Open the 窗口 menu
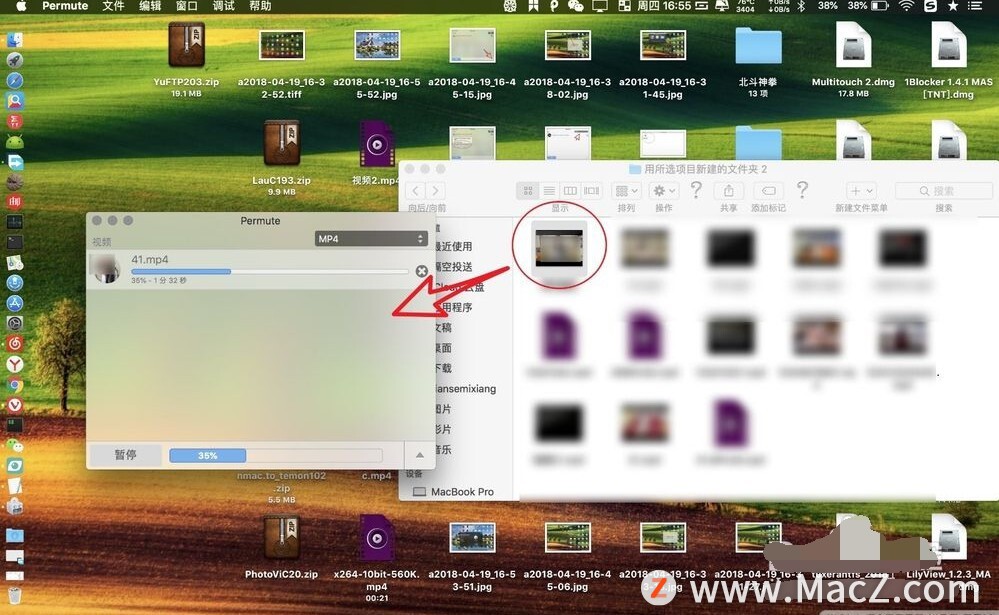999x615 pixels. tap(187, 6)
